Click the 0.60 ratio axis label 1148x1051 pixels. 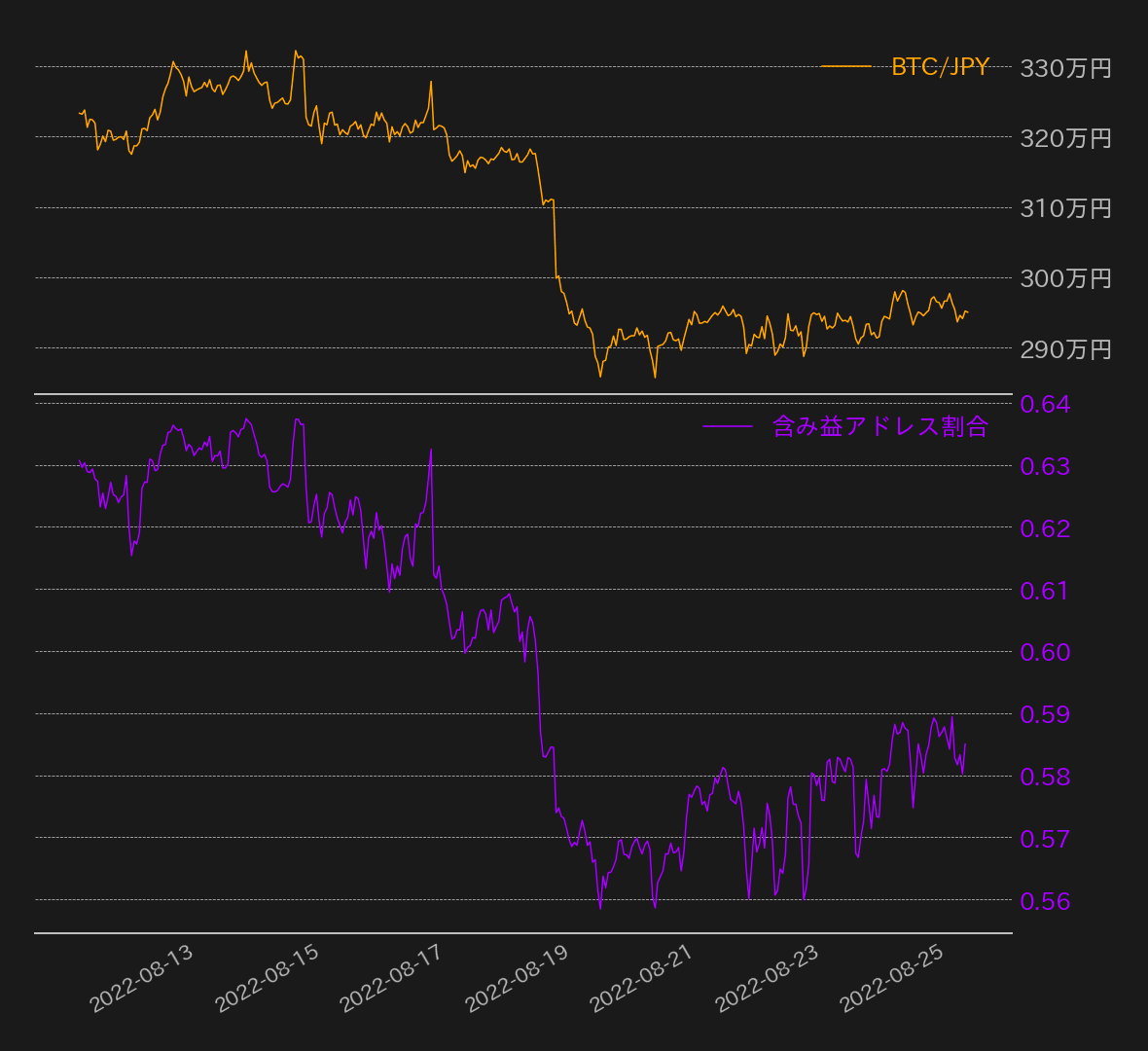tap(1044, 652)
